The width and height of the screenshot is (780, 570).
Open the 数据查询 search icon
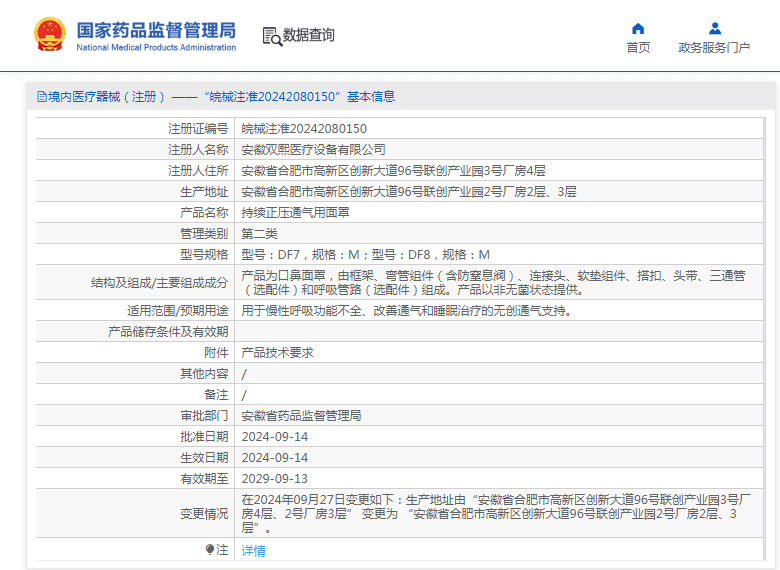[272, 36]
